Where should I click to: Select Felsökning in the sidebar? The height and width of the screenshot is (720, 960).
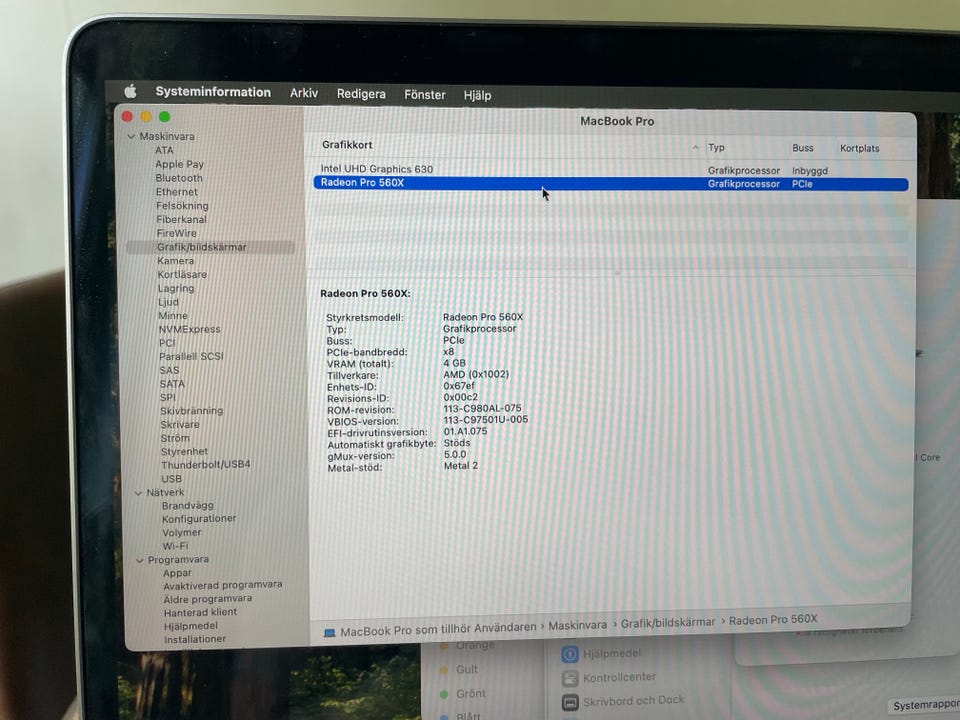point(182,206)
